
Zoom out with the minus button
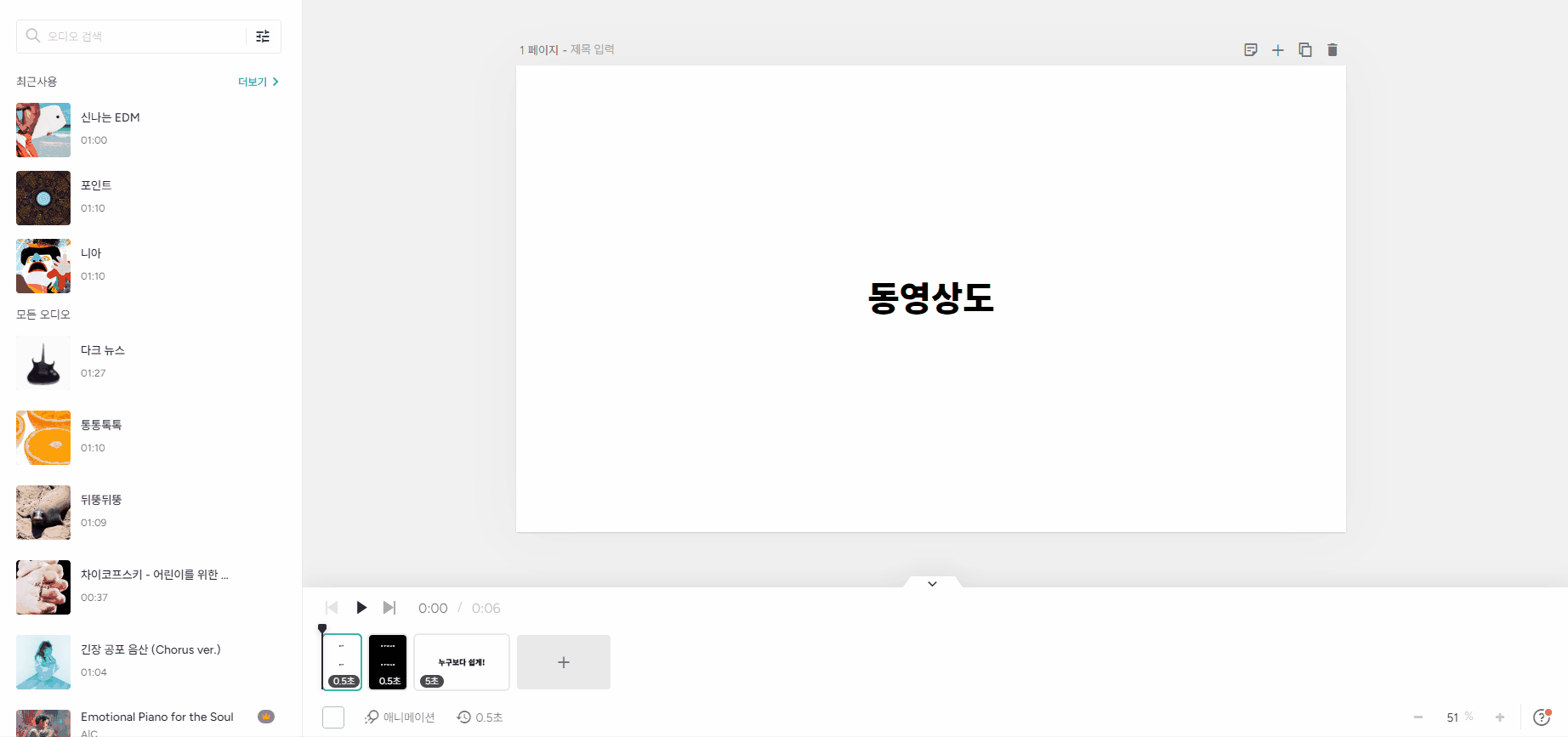click(1417, 717)
